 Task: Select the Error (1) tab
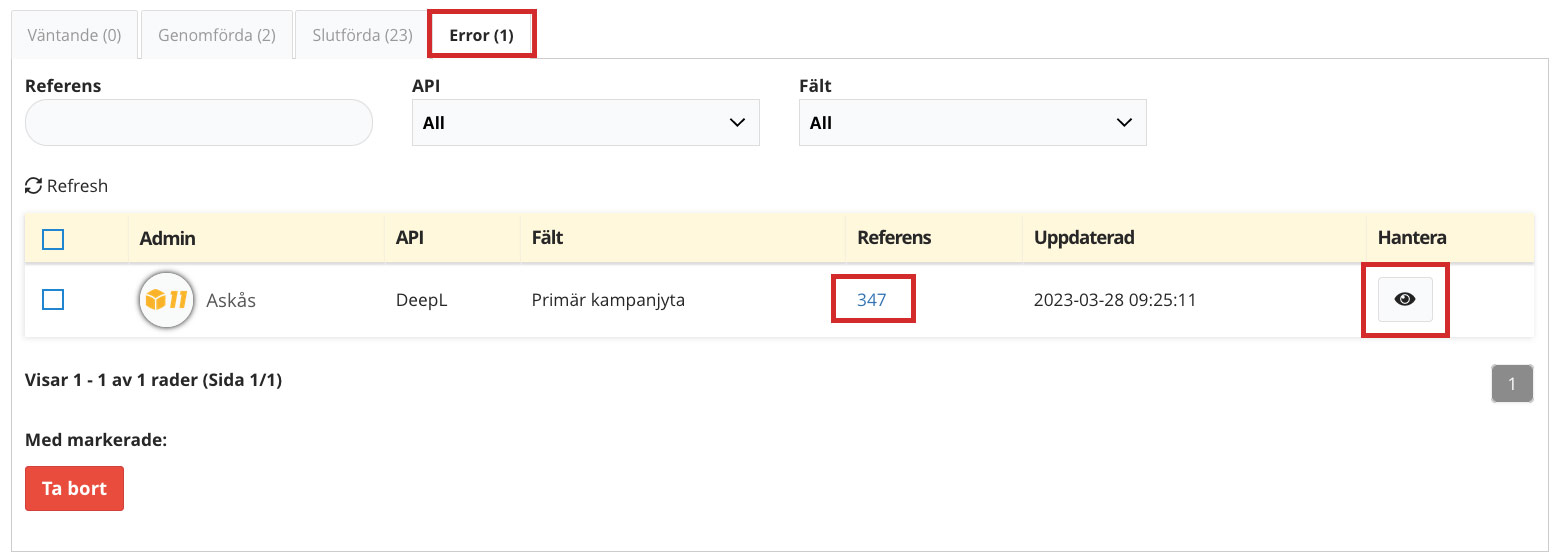(482, 35)
